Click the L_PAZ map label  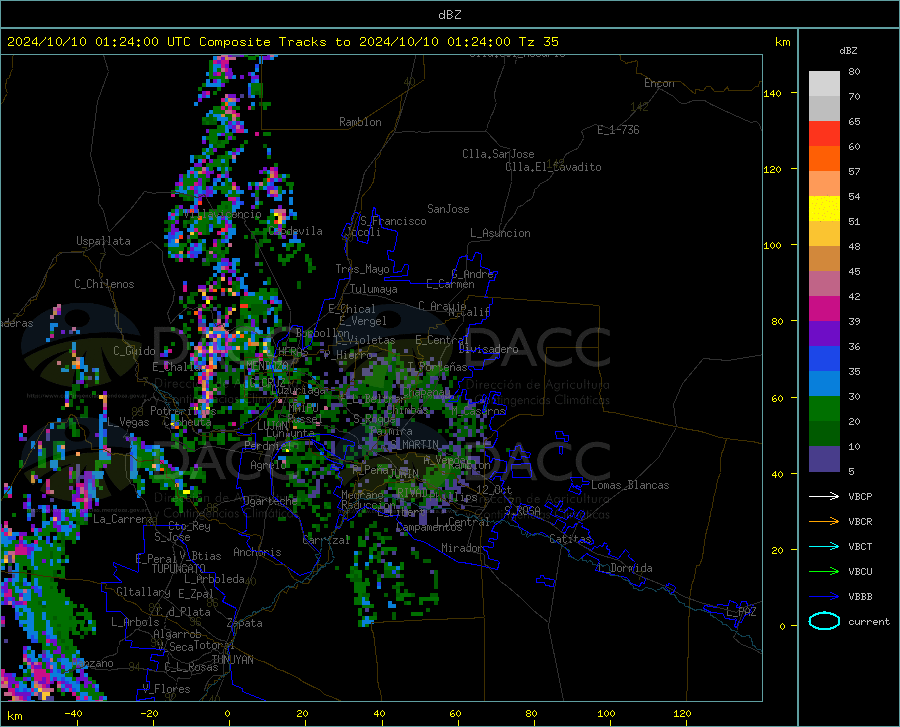coord(741,612)
